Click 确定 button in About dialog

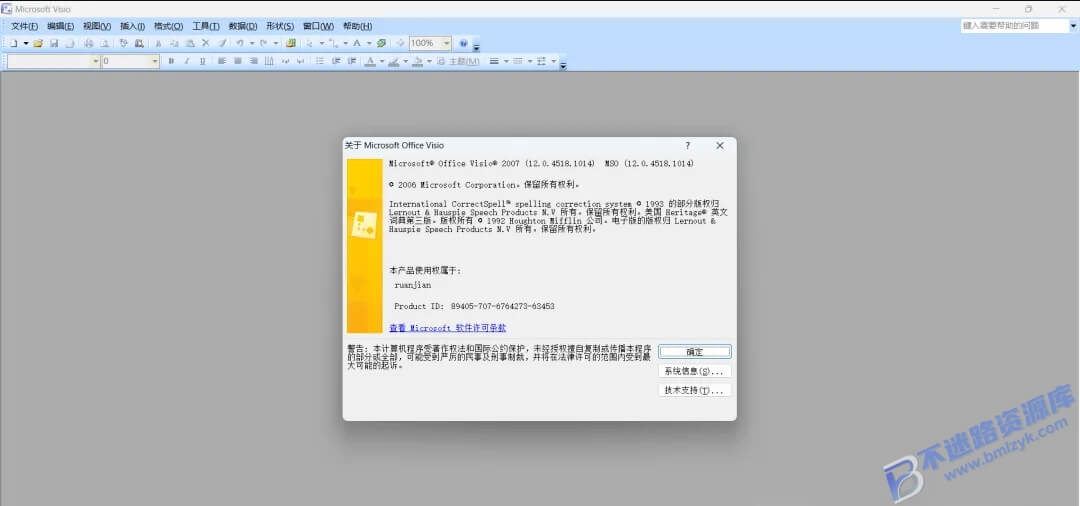pos(695,352)
